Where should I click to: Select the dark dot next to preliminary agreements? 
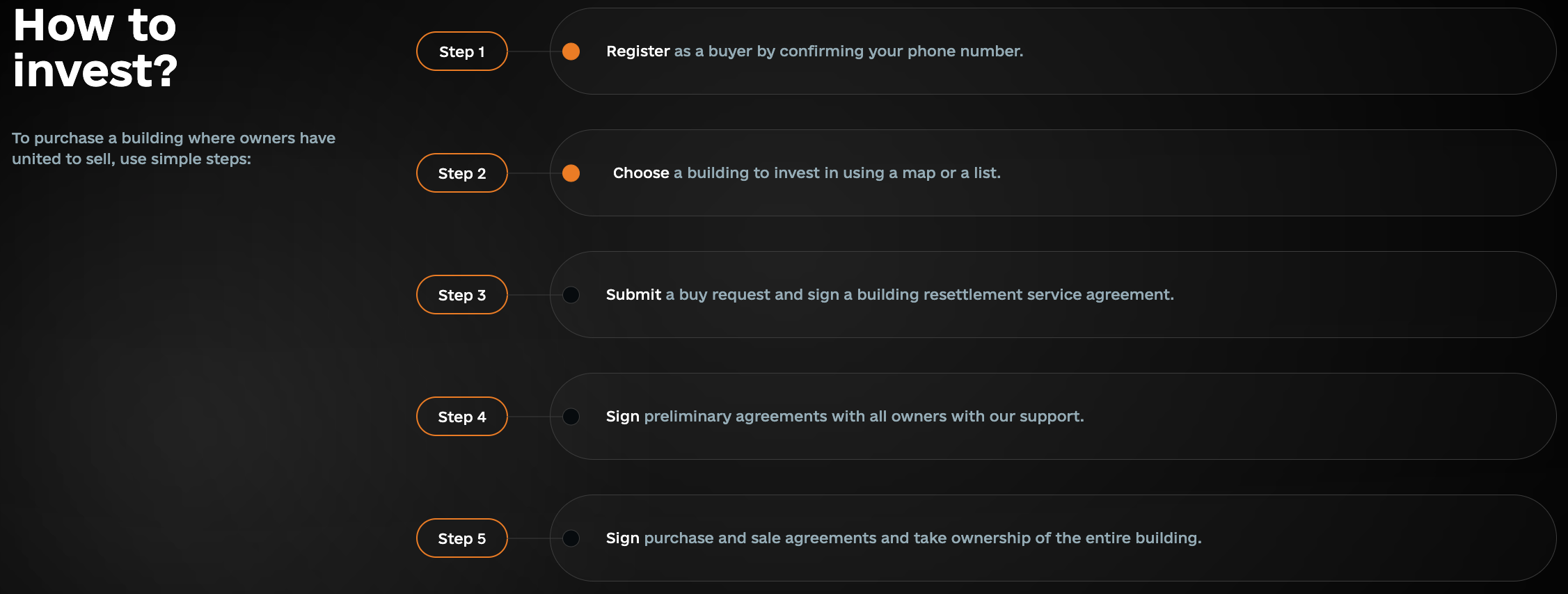[x=571, y=417]
